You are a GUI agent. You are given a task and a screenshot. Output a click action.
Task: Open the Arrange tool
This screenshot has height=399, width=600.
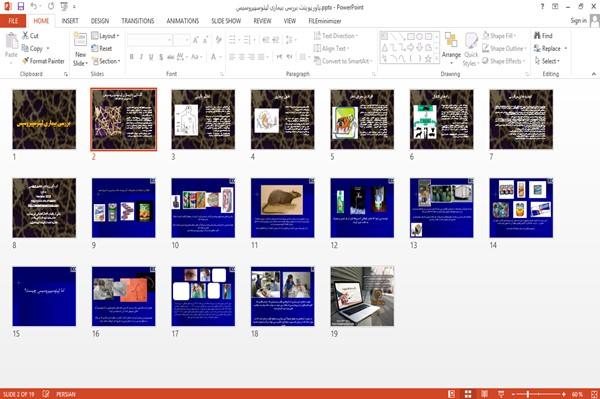click(451, 49)
